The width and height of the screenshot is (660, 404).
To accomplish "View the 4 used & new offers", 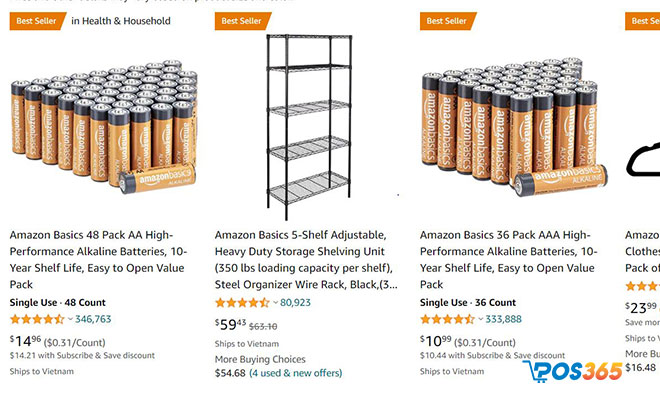I will click(295, 373).
